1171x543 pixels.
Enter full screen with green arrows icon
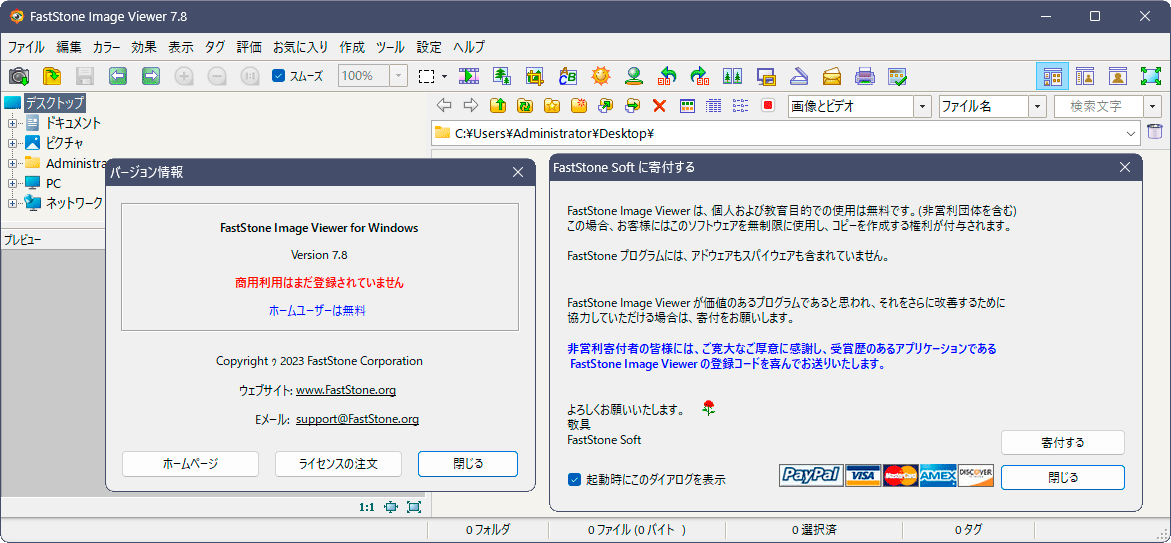[x=1150, y=75]
